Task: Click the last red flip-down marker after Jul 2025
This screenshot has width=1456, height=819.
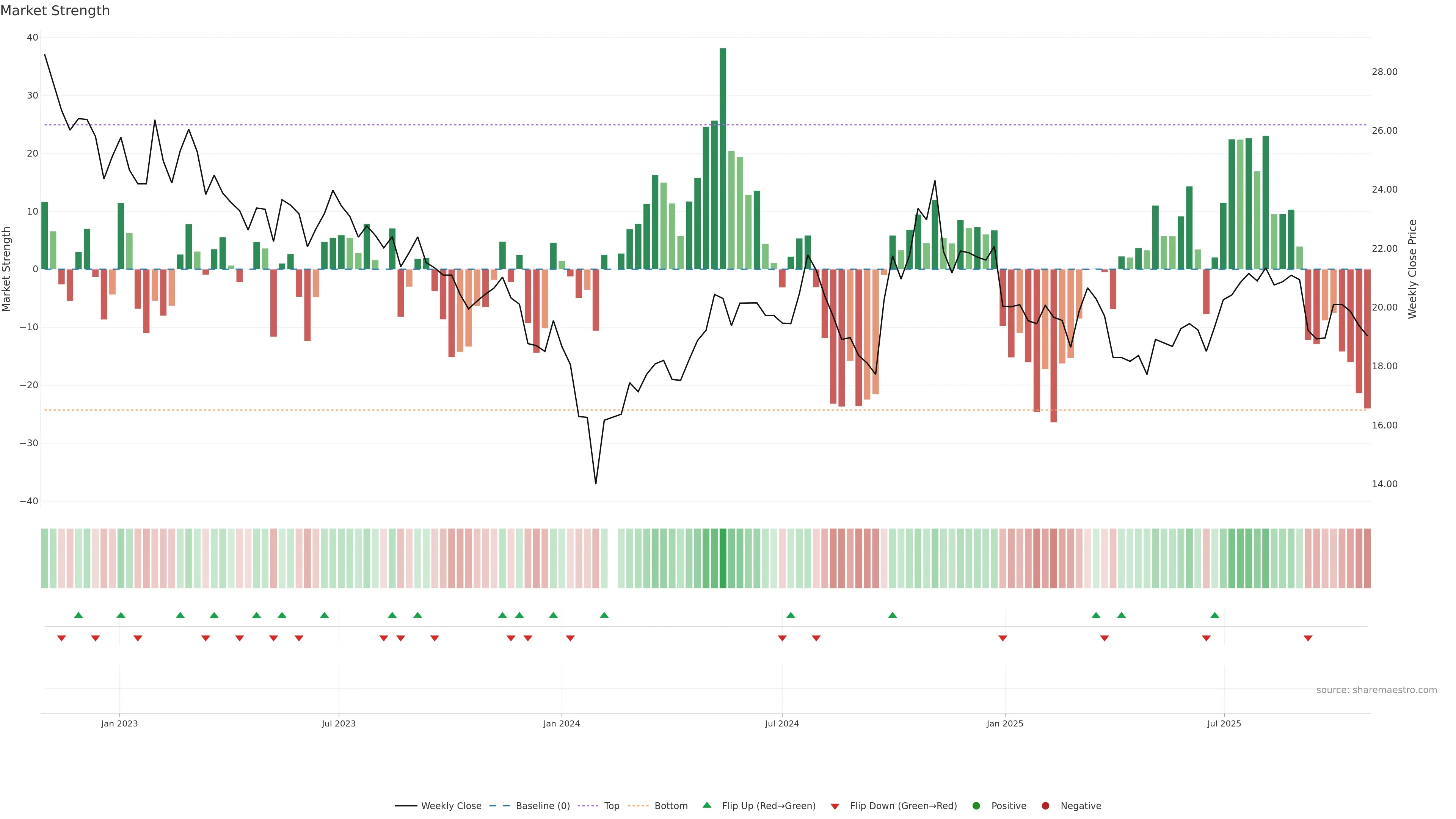Action: click(x=1308, y=638)
